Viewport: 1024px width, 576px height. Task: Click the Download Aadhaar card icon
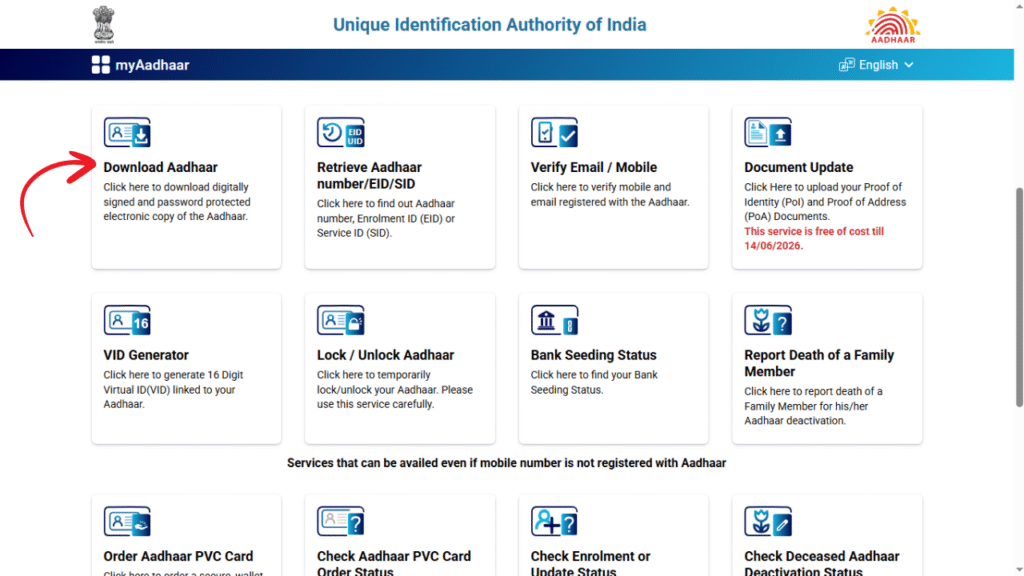coord(127,133)
